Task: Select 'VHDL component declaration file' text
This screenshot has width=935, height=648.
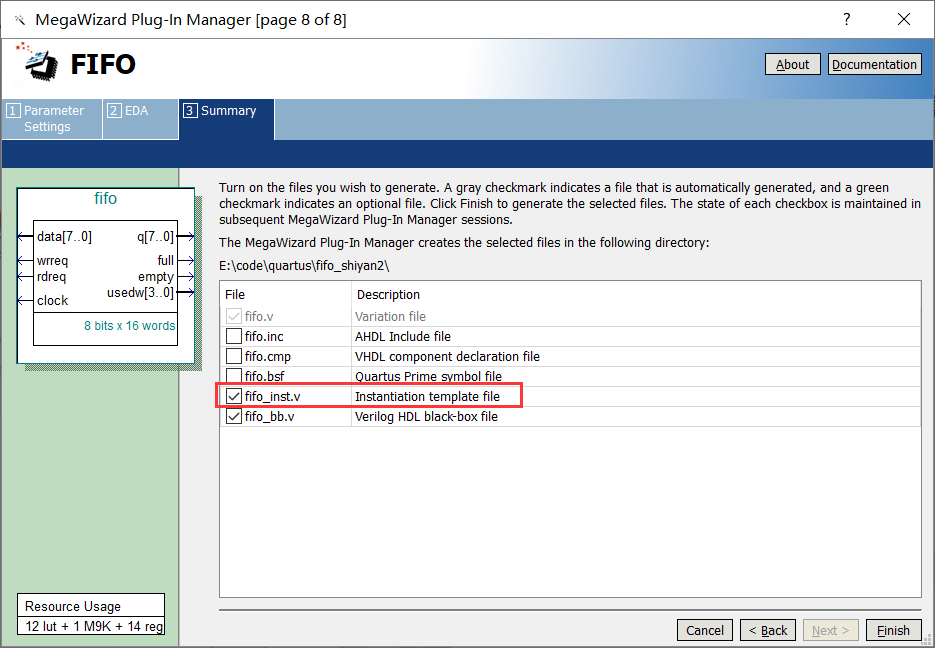Action: coord(447,356)
